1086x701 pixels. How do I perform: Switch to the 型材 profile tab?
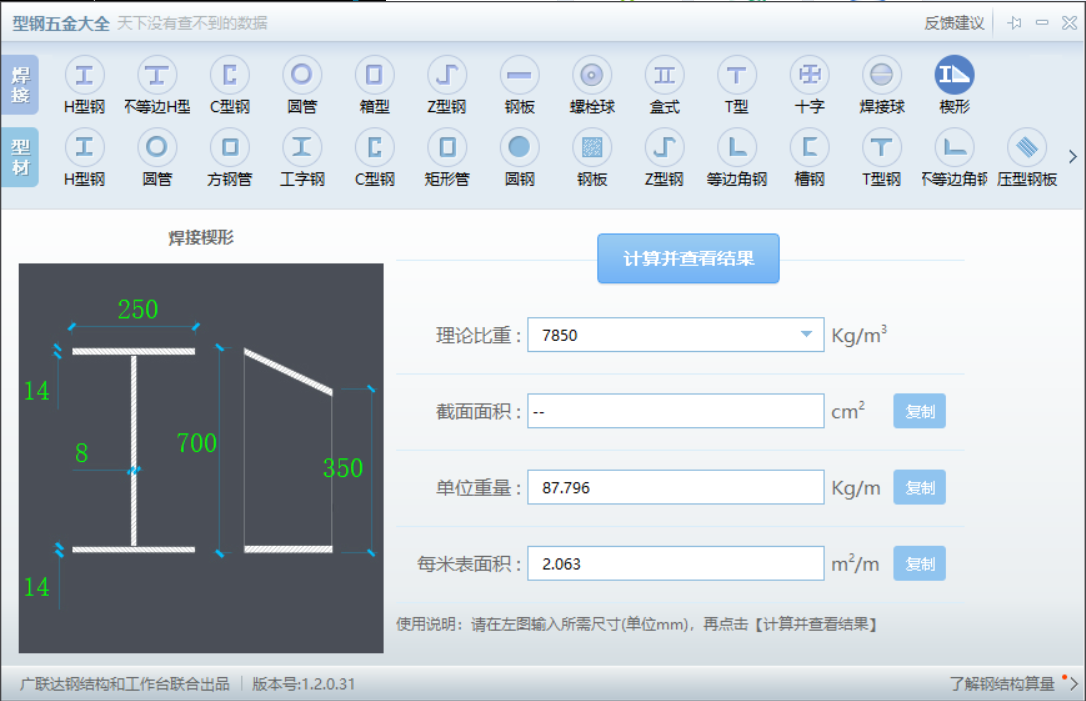tap(20, 157)
